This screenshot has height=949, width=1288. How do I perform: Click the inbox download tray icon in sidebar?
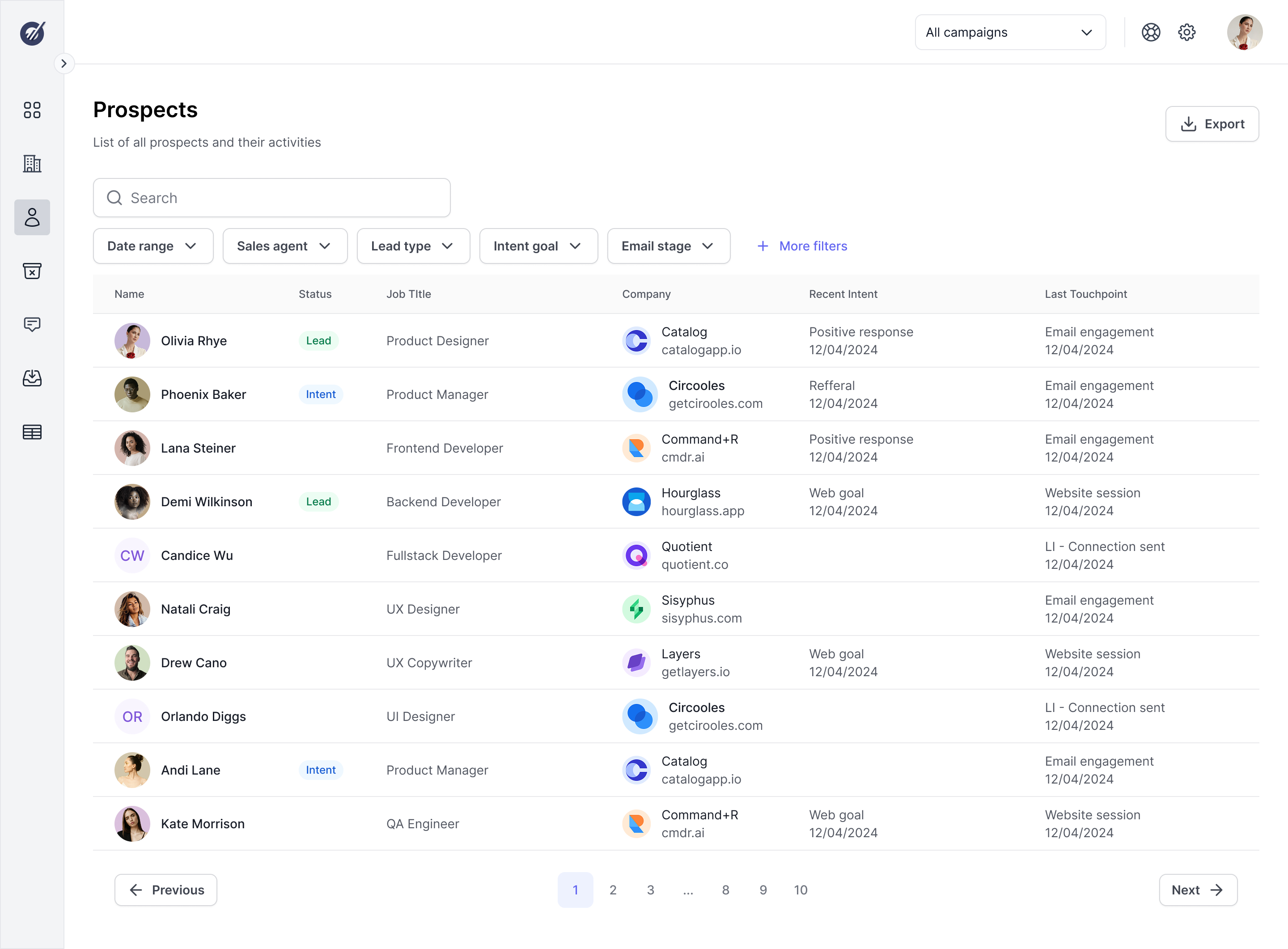coord(32,378)
